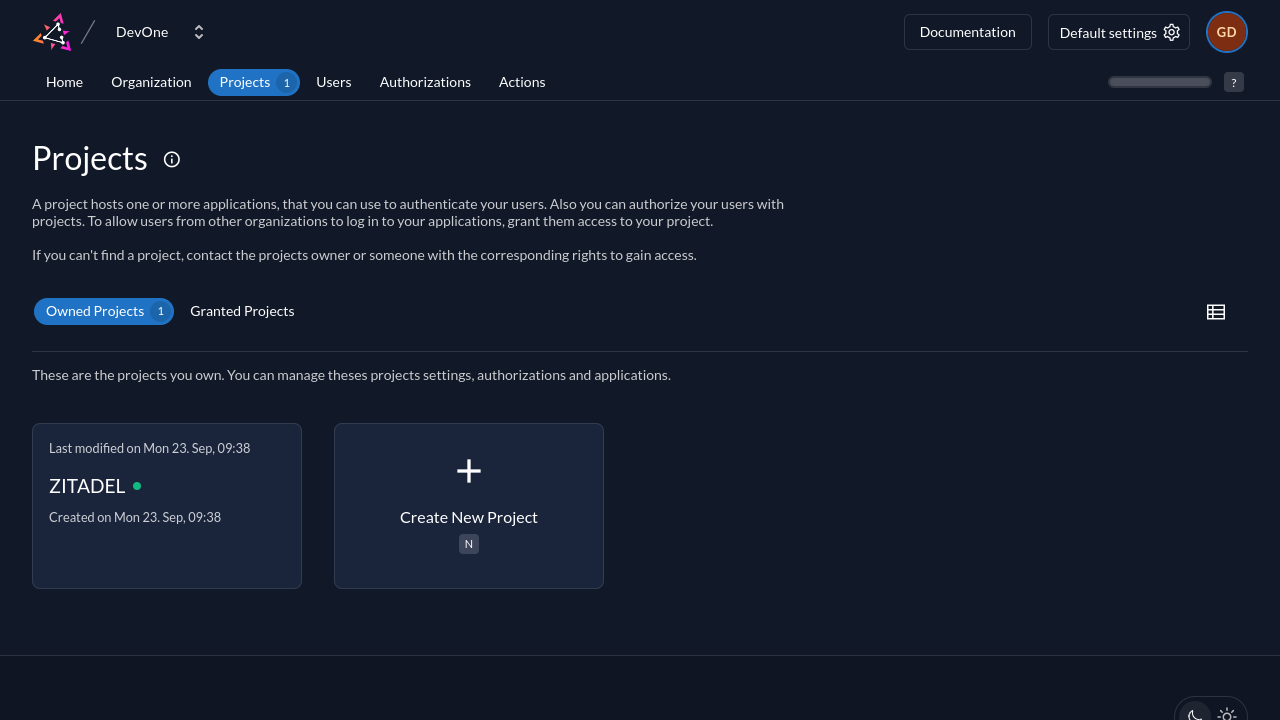The image size is (1280, 720).
Task: Open Default settings via the gear icon
Action: click(1171, 32)
